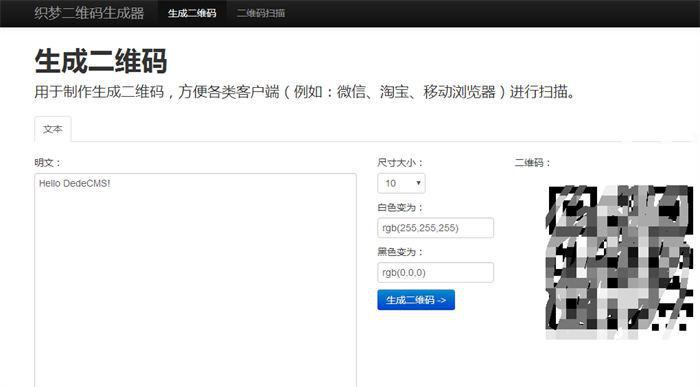The width and height of the screenshot is (700, 387).
Task: Focus the 明文 text area with Hello DedeCMS!
Action: click(x=195, y=280)
